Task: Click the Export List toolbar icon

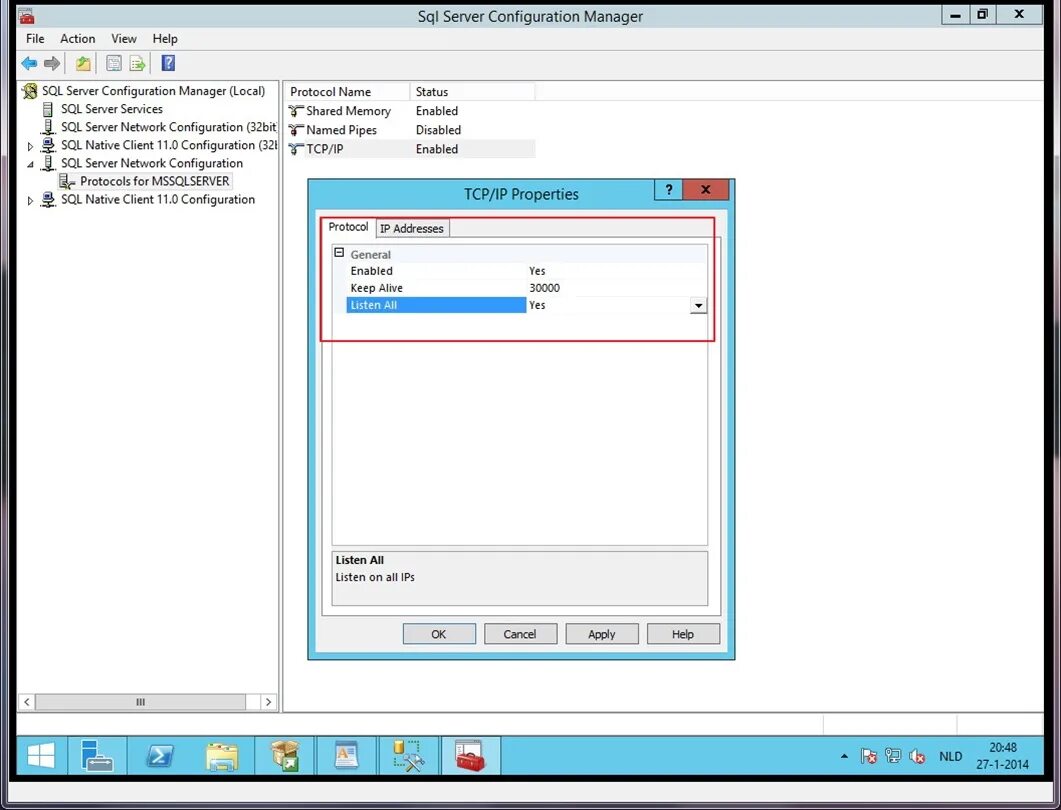Action: pos(137,64)
